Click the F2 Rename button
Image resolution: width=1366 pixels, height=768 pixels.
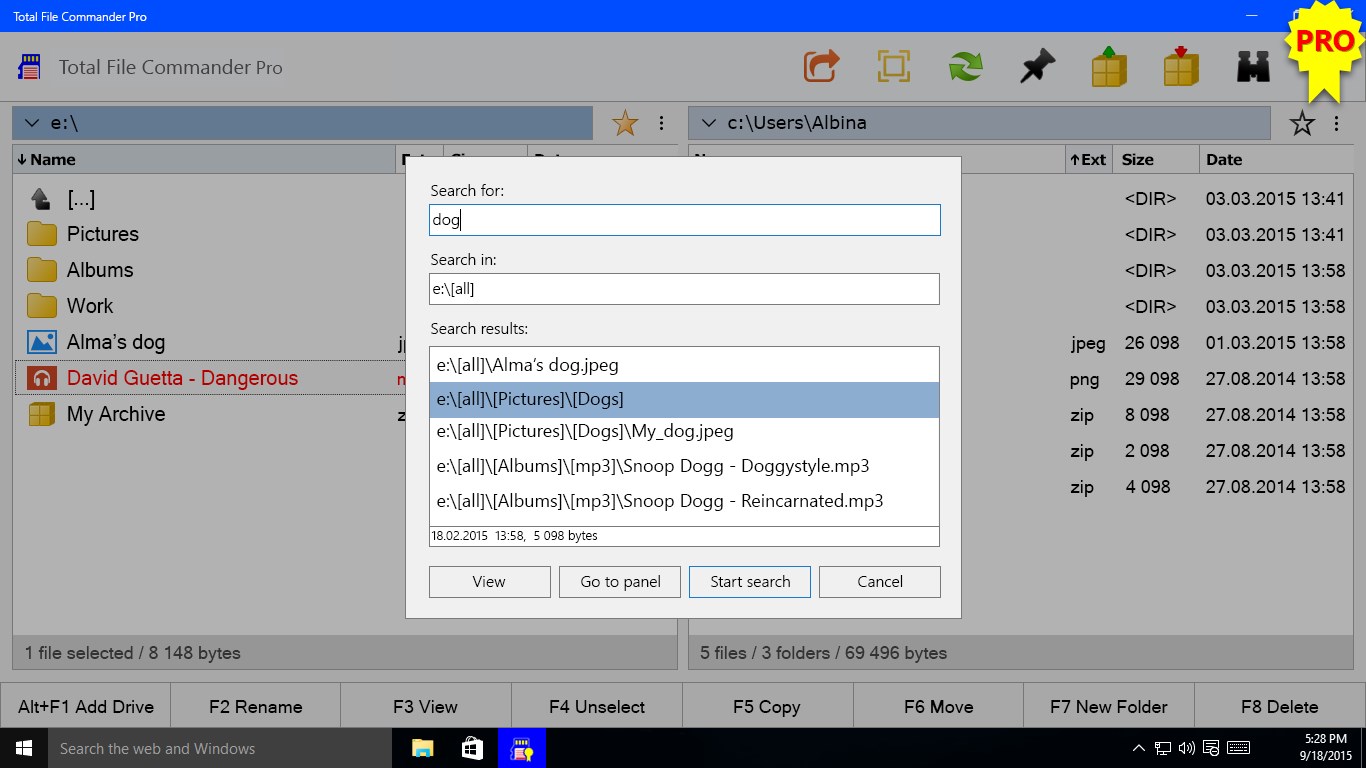(256, 706)
